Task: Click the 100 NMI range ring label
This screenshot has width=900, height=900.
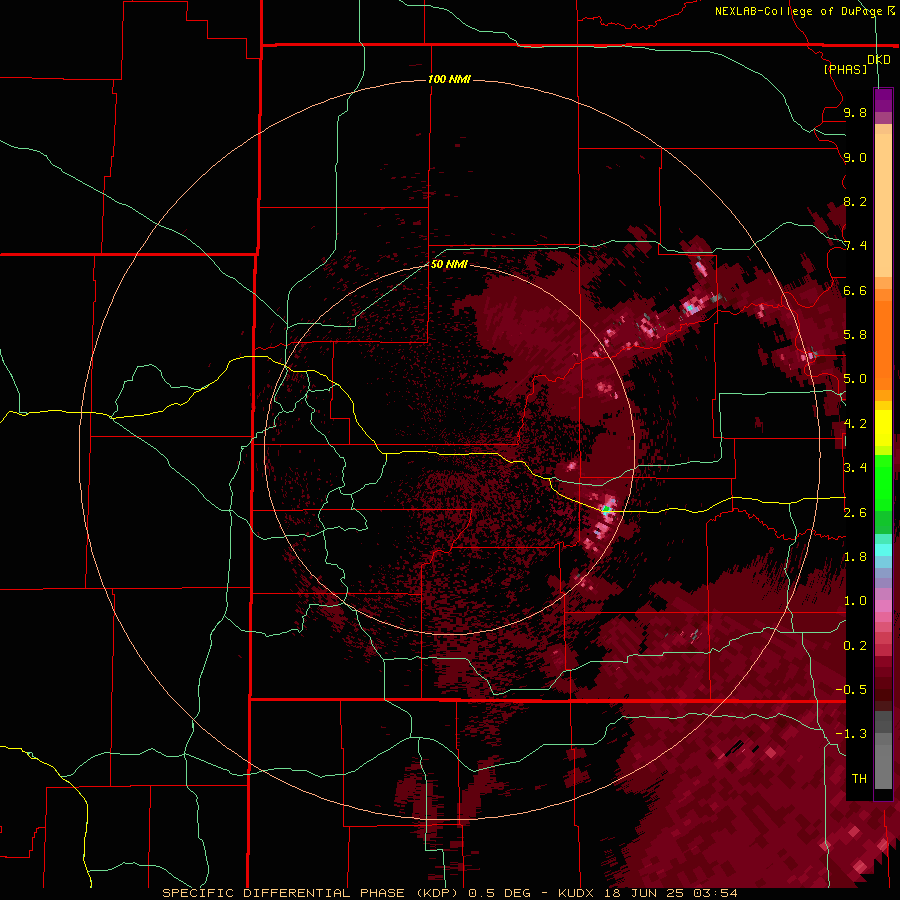Action: 449,79
